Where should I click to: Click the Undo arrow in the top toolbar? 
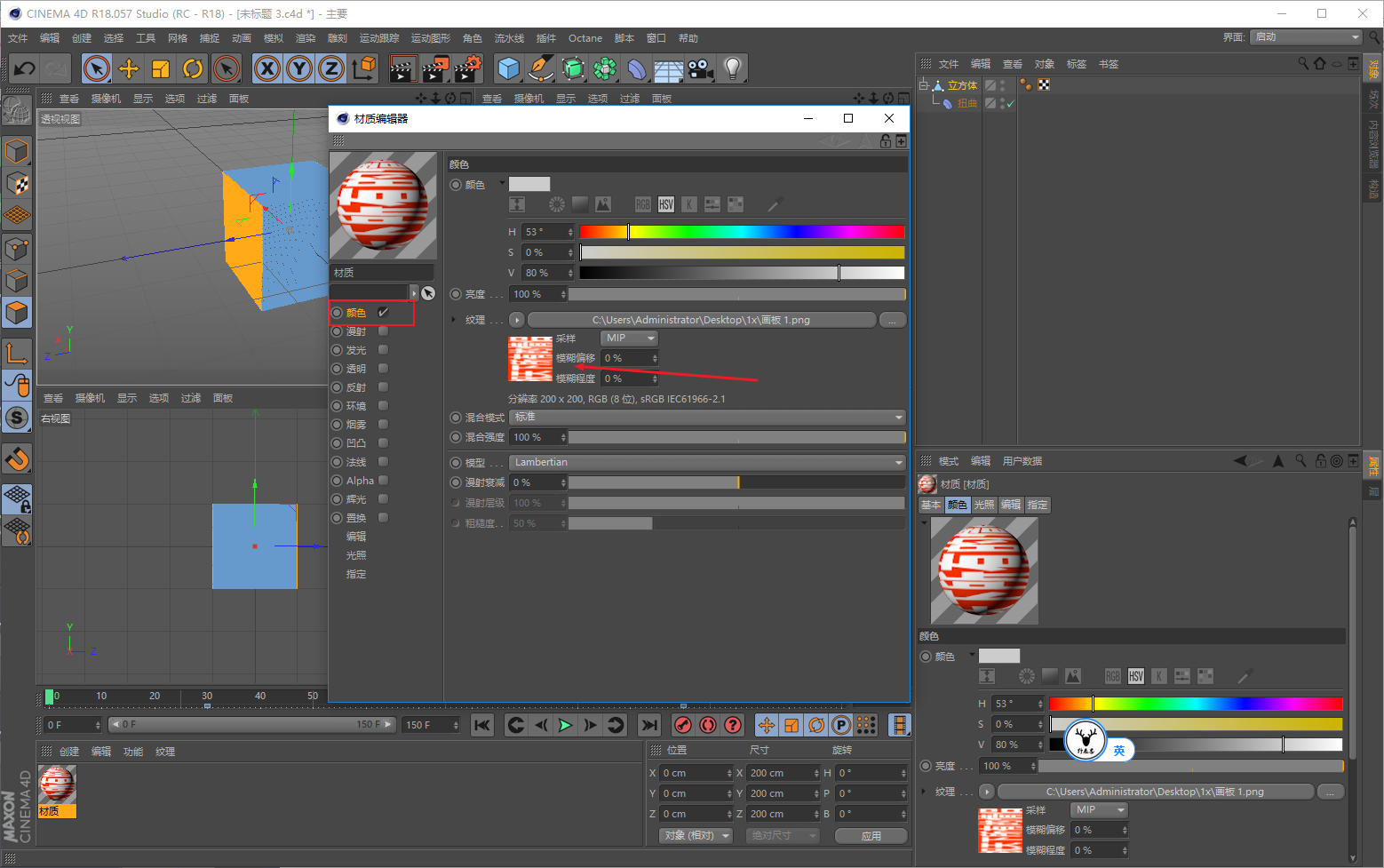coord(25,68)
